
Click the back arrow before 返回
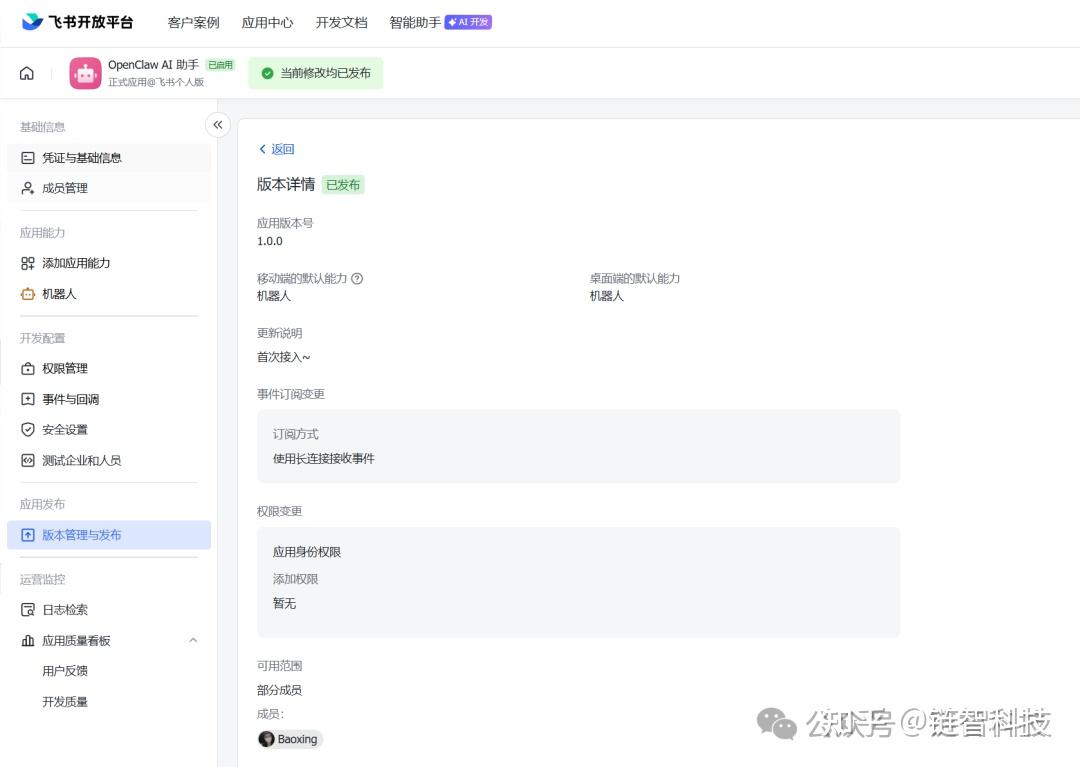coord(262,149)
